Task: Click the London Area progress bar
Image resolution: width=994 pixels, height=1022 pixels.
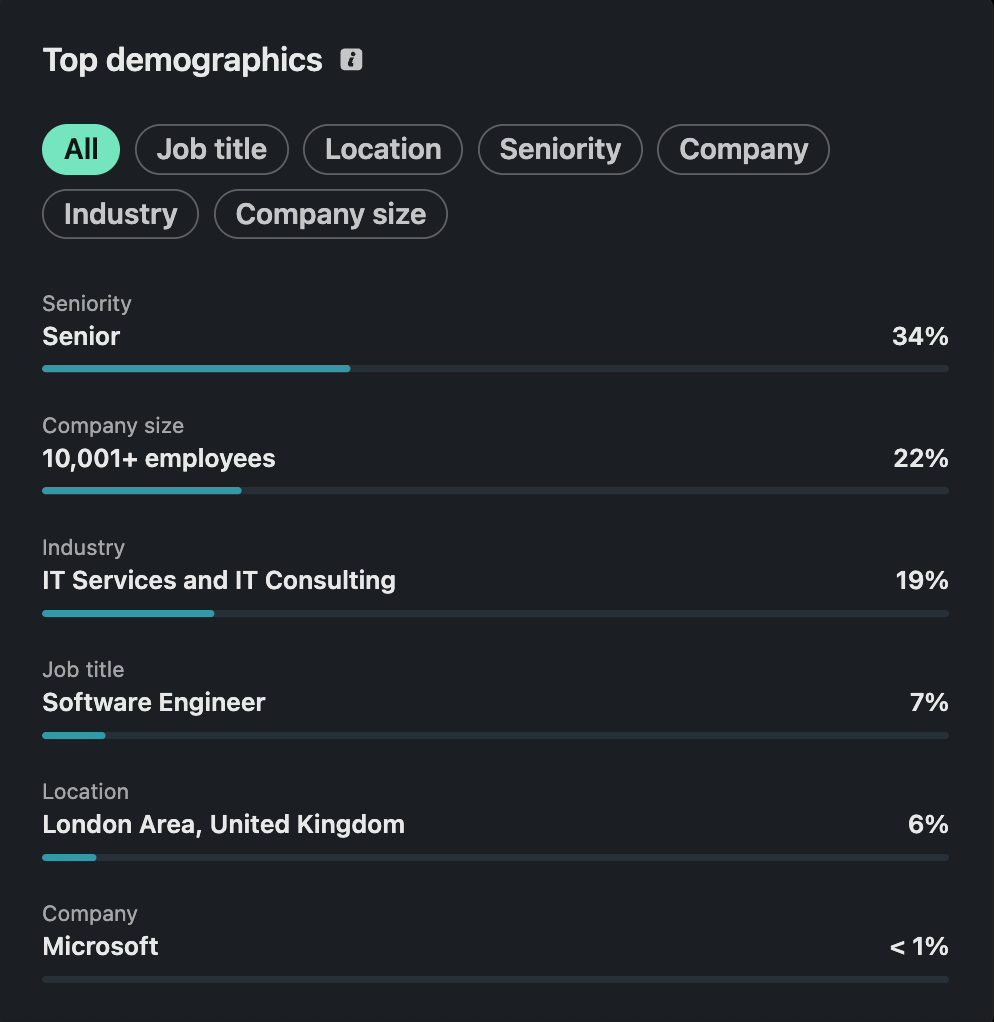Action: pos(495,857)
